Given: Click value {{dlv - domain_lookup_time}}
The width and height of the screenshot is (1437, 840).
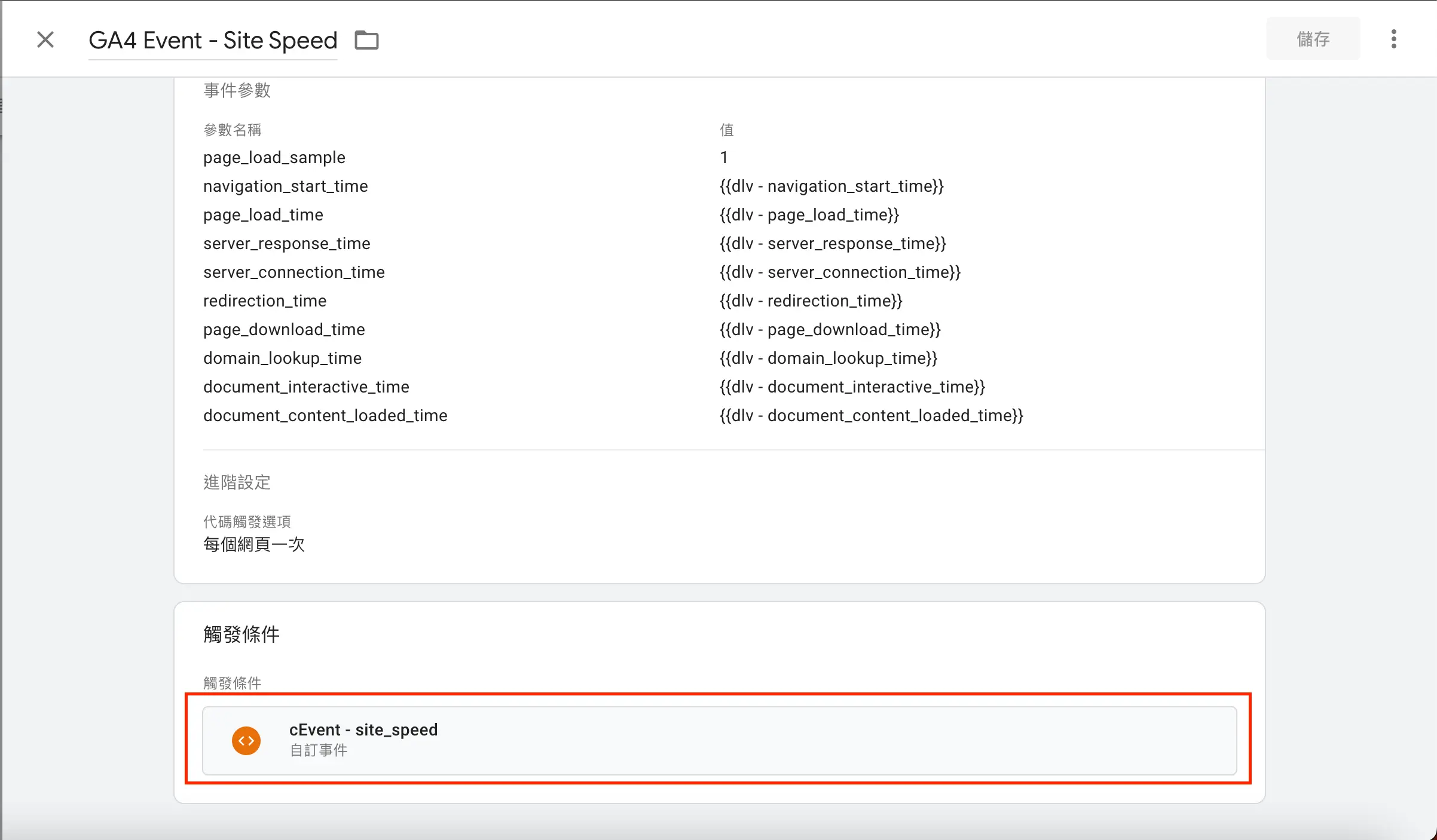Looking at the screenshot, I should 828,358.
